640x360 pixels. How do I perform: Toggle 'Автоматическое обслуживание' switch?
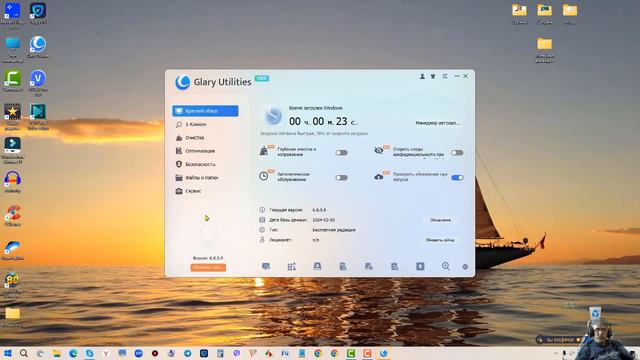click(x=342, y=178)
